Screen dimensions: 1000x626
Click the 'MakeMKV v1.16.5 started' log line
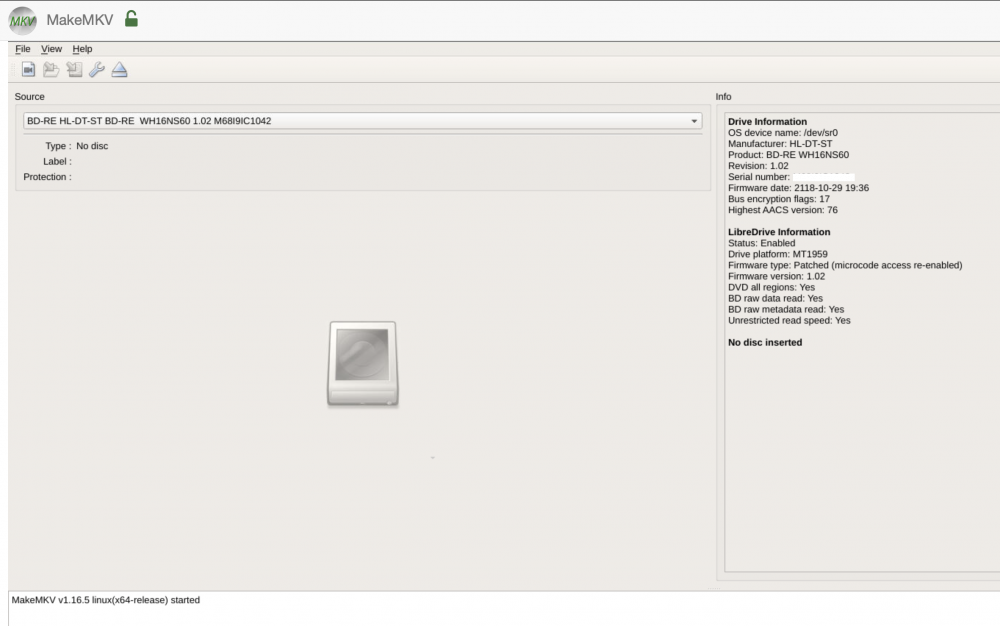[106, 600]
